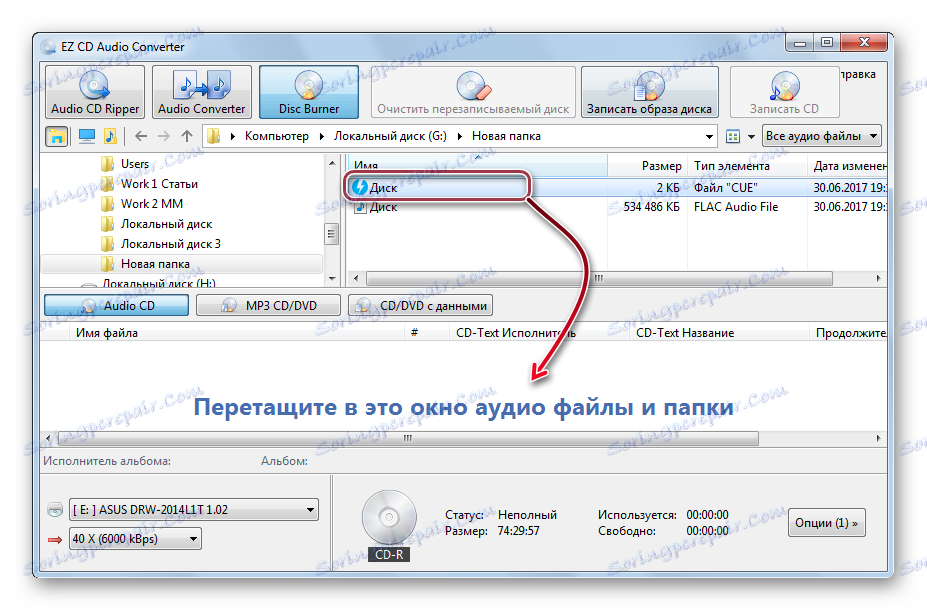Sort by Тип элемента column
Viewport: 927px width, 611px height.
747,166
